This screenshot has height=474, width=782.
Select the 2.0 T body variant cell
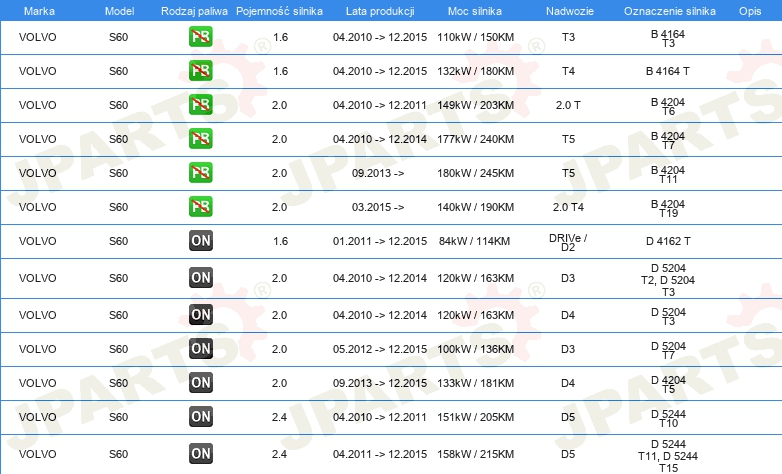tap(568, 105)
